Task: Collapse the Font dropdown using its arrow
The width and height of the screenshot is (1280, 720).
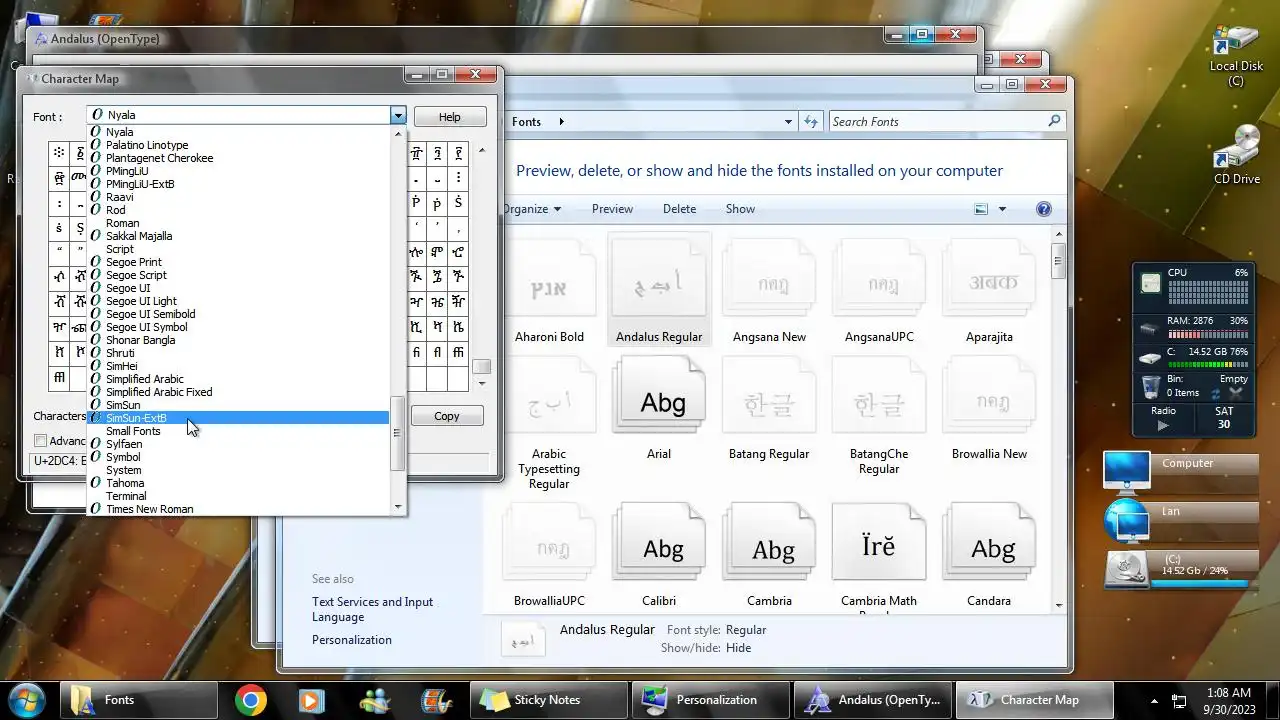Action: (x=398, y=115)
